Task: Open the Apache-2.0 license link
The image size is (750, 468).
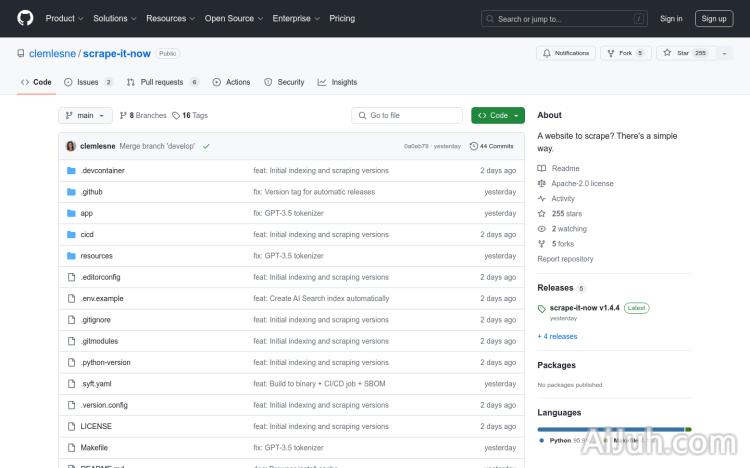Action: point(582,184)
